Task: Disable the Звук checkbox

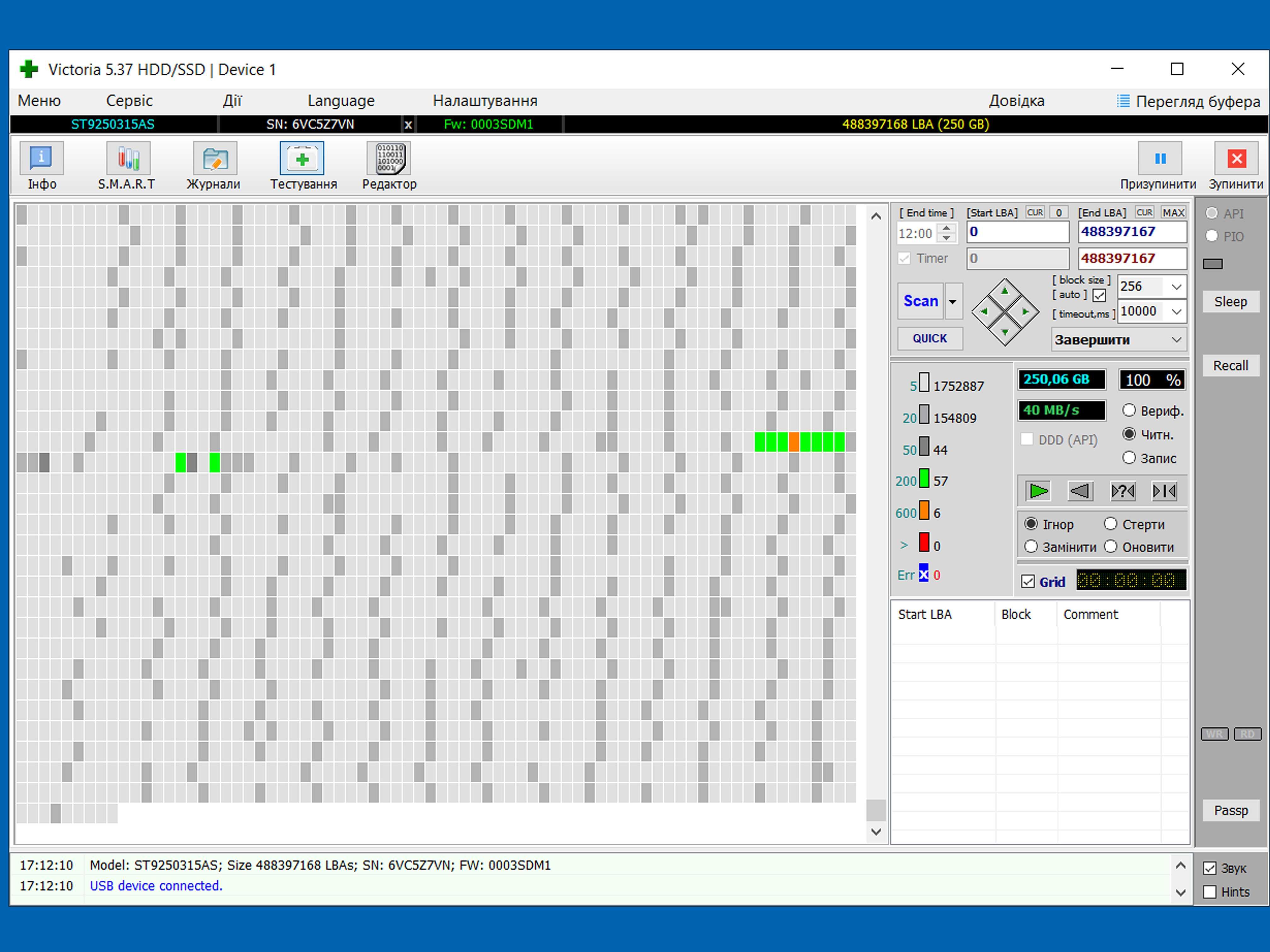Action: tap(1210, 868)
